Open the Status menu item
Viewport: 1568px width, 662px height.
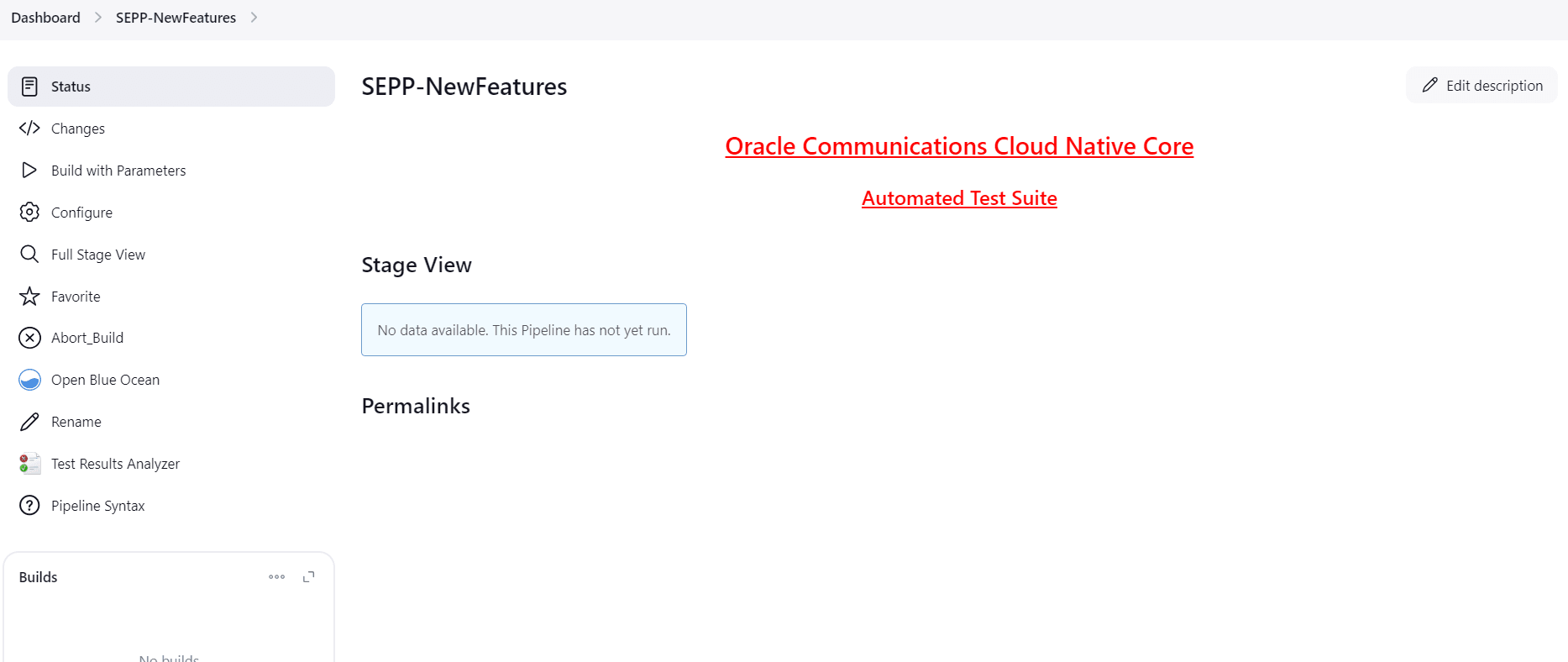pos(171,87)
